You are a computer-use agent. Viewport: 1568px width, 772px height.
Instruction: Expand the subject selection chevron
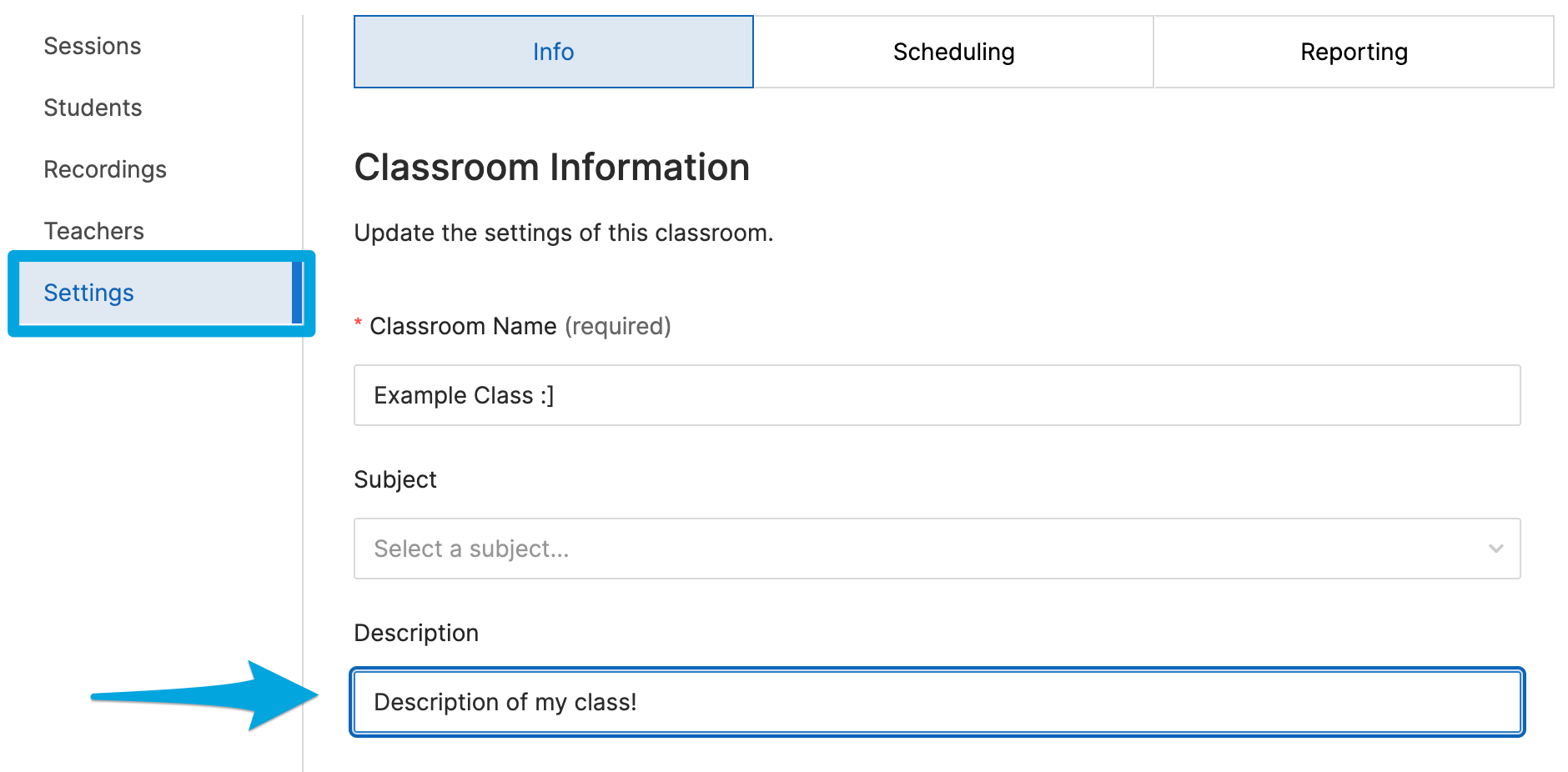pos(1494,549)
